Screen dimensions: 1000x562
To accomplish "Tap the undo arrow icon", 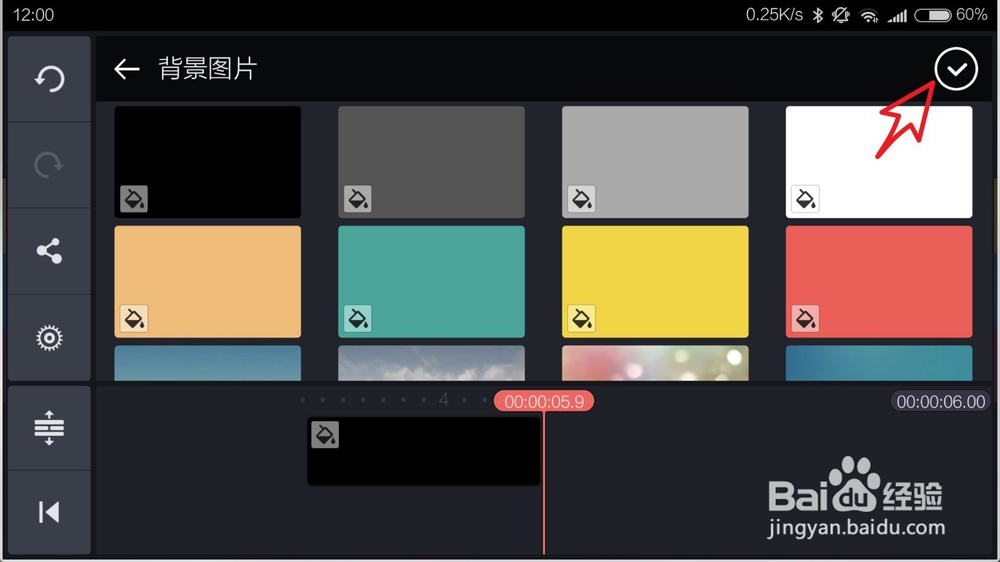I will [x=49, y=79].
